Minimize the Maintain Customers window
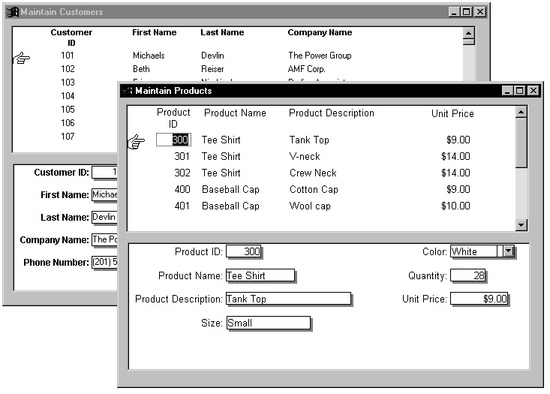 (x=454, y=12)
